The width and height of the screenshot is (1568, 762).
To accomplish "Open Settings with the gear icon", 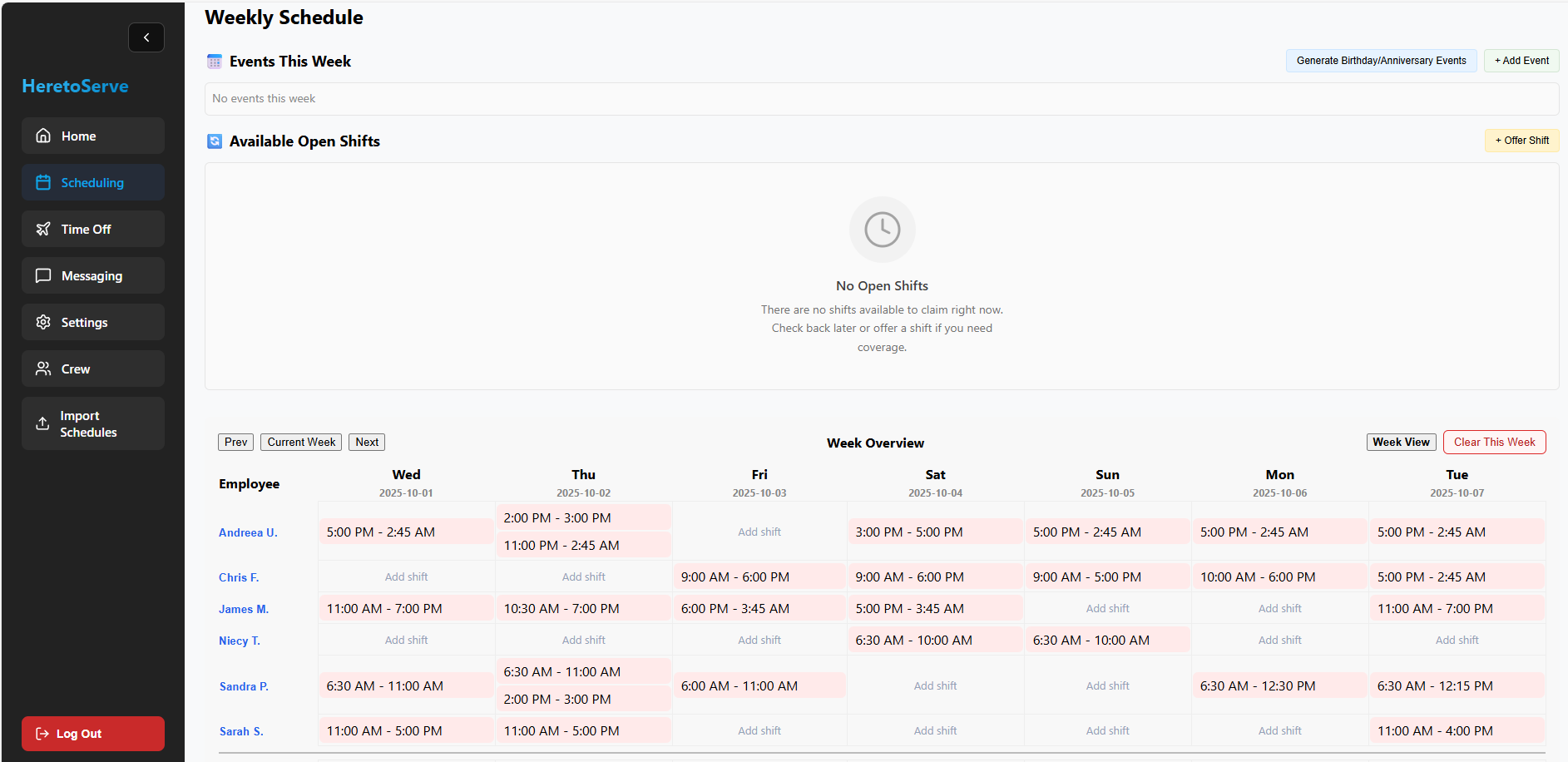I will (x=42, y=322).
